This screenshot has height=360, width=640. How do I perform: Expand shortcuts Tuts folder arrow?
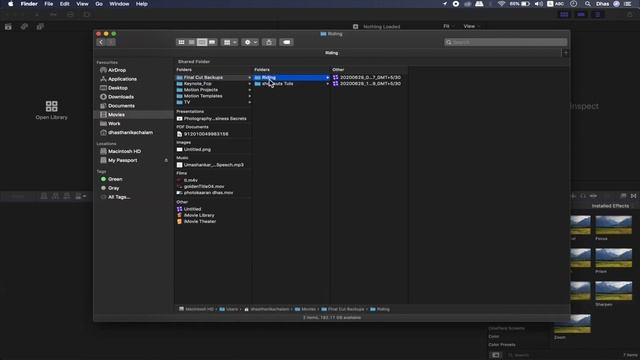click(x=327, y=84)
